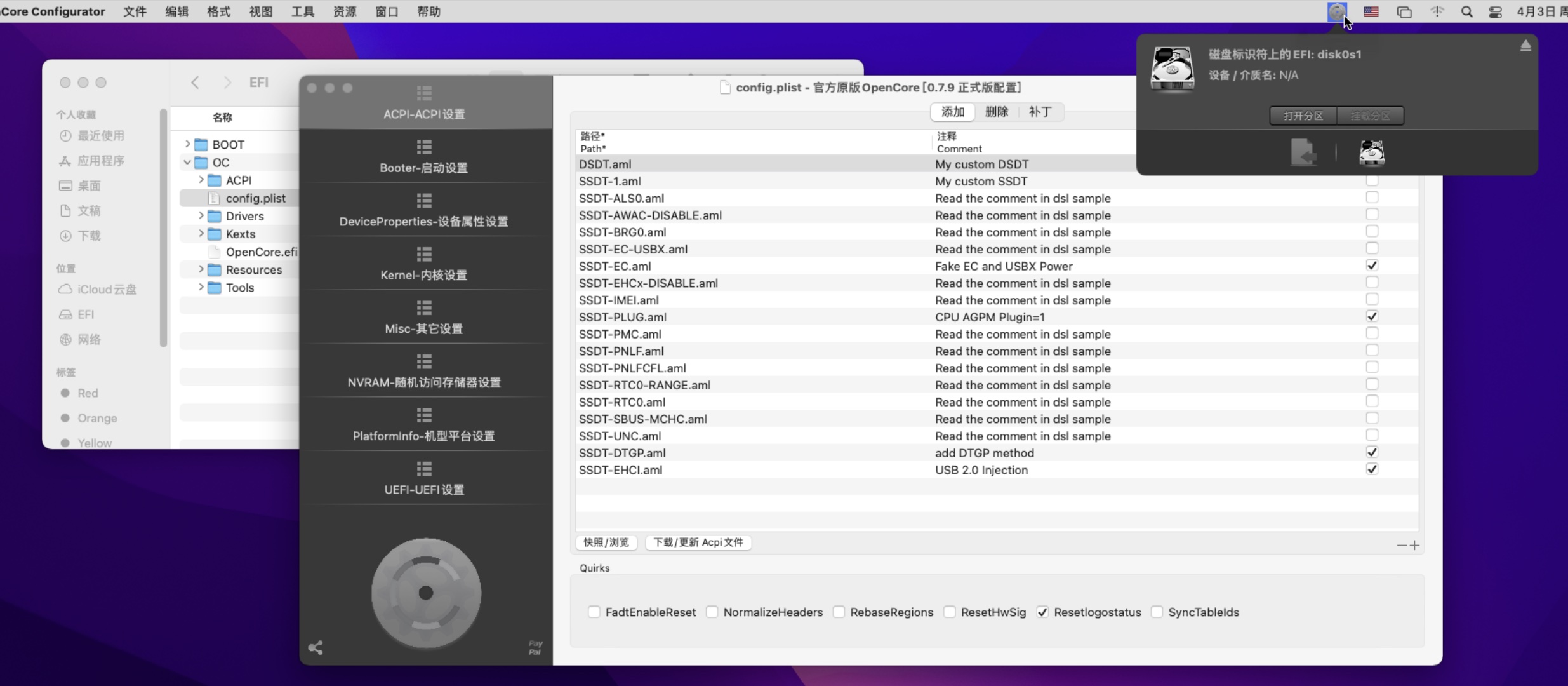Open the Kernel settings section
Screen dimensions: 1568x686
tap(424, 264)
